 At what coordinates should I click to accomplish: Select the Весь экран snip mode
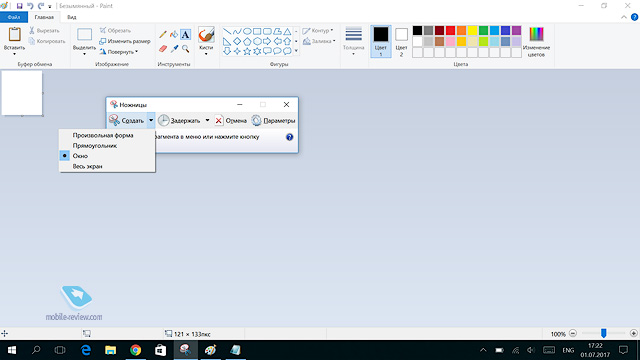(x=107, y=167)
